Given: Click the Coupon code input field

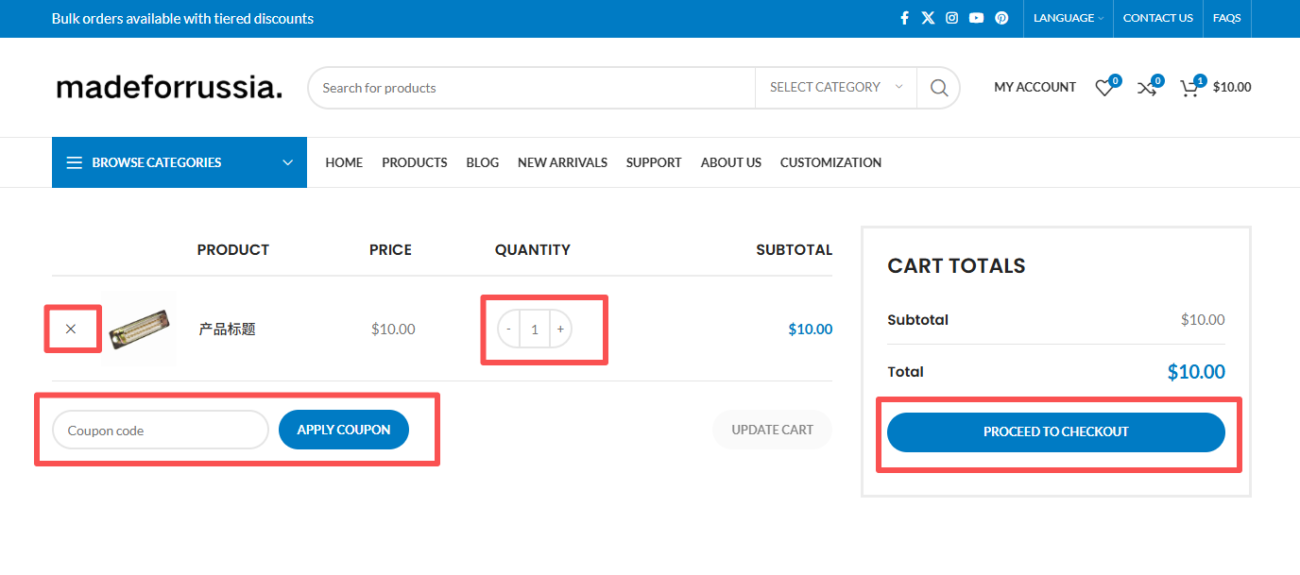Looking at the screenshot, I should point(160,430).
